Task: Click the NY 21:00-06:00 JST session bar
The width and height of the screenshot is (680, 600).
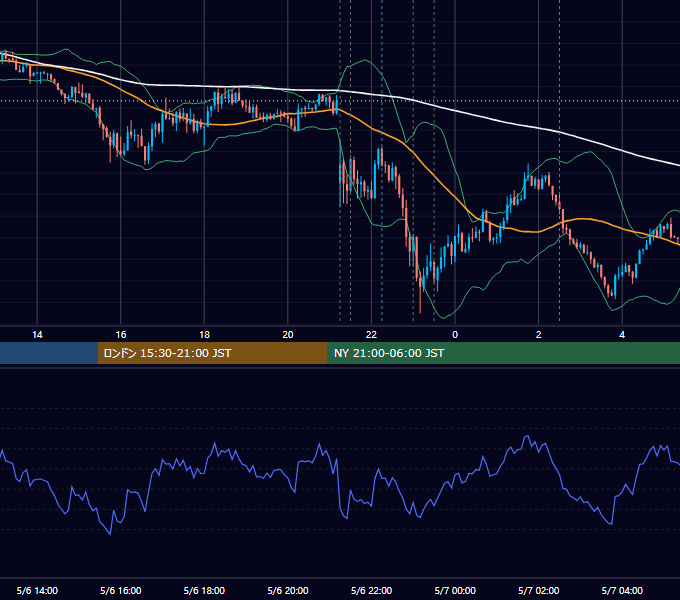Action: tap(503, 353)
